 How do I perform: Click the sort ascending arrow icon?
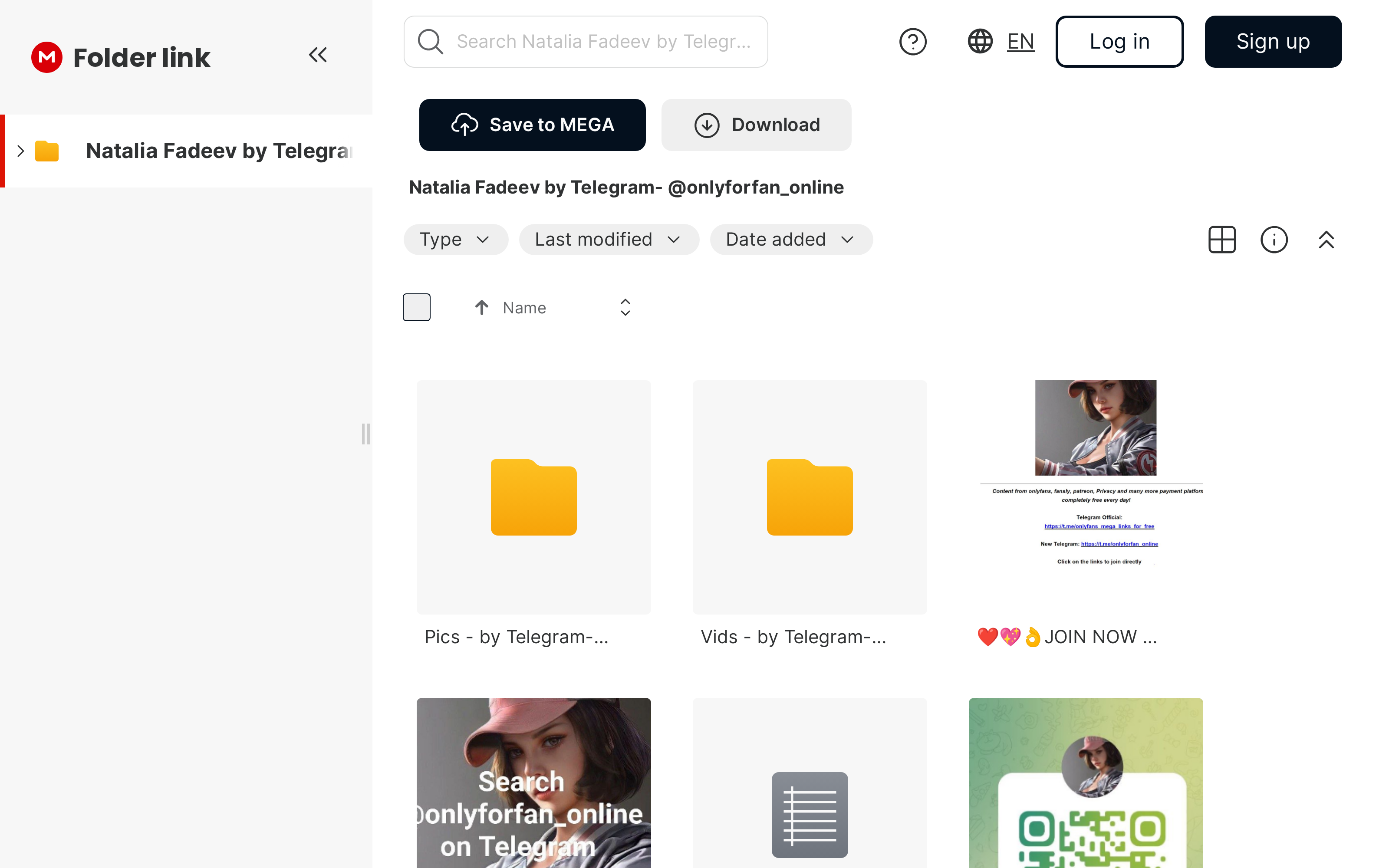click(x=481, y=308)
